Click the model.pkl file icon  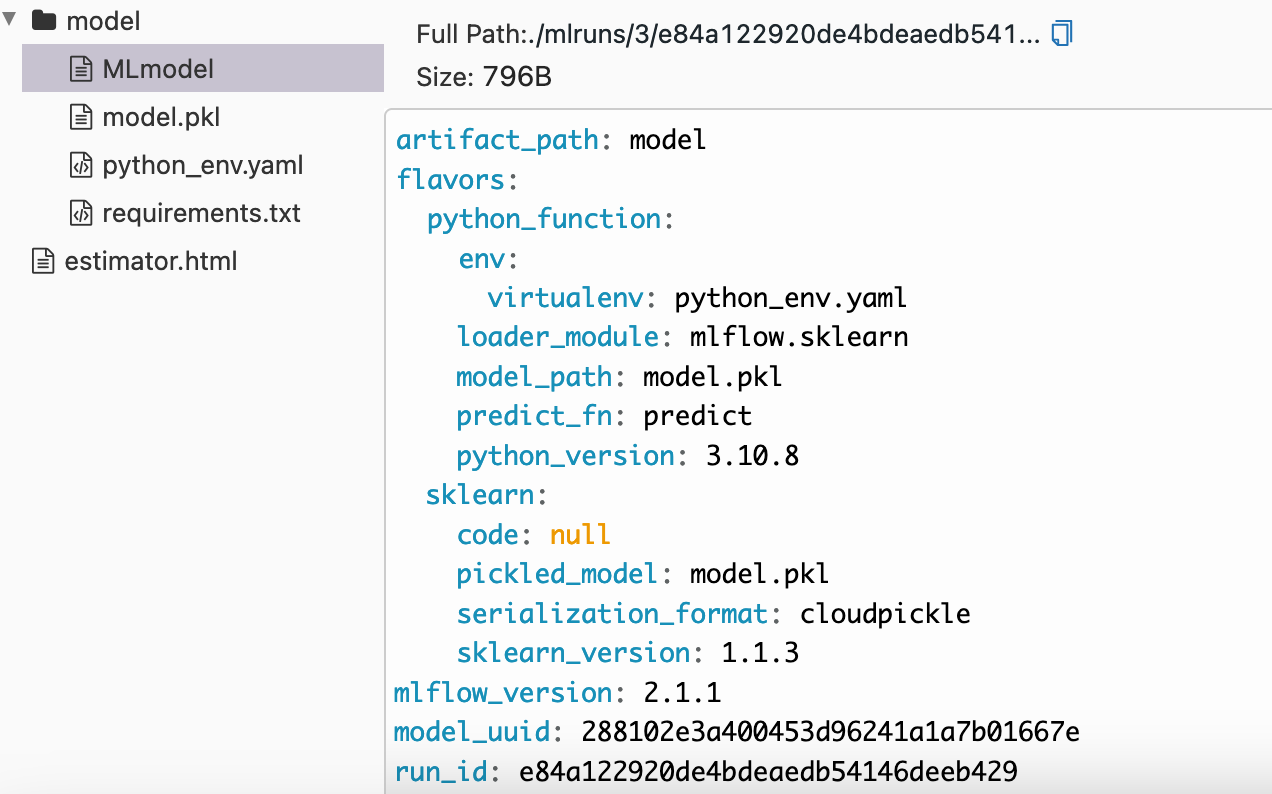(x=80, y=117)
